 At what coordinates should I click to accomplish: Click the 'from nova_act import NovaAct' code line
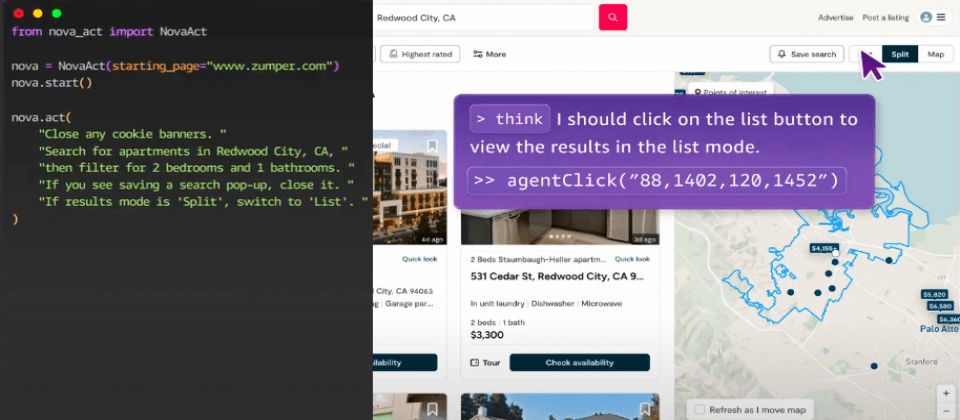(109, 31)
